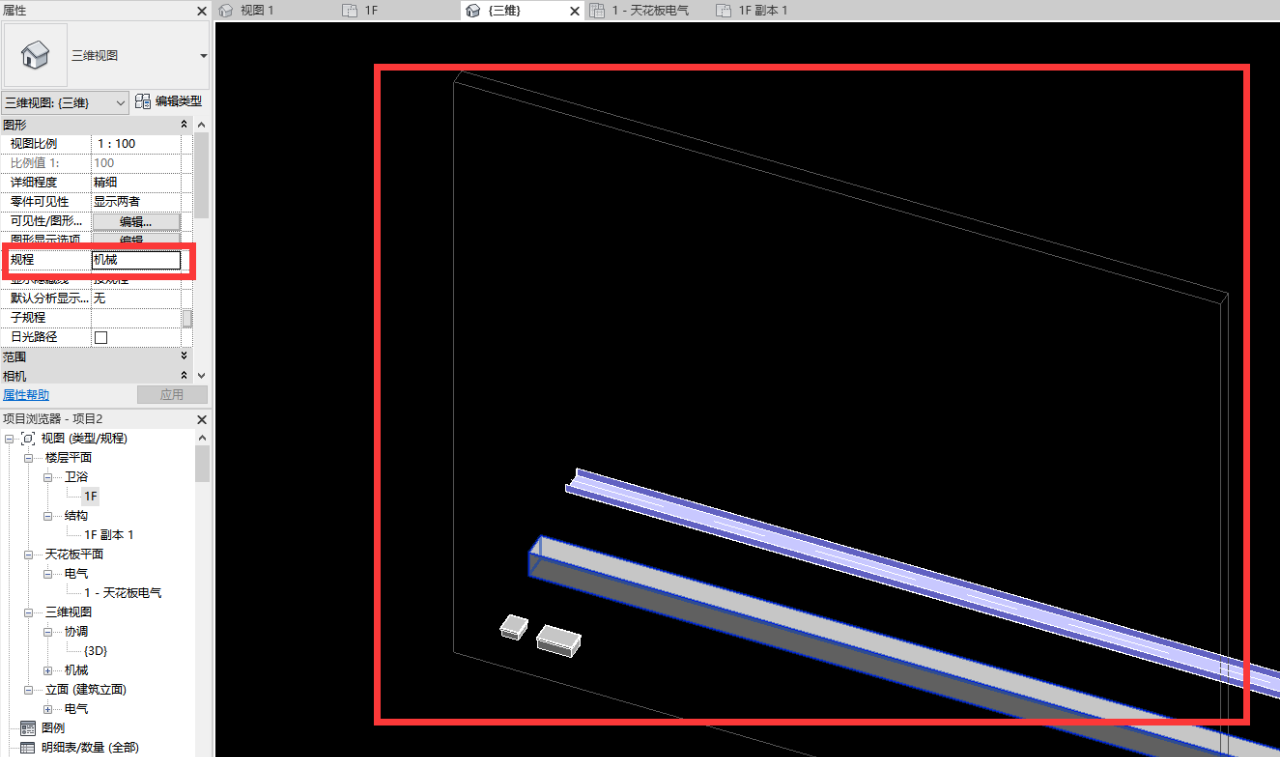The height and width of the screenshot is (757, 1280).
Task: Close the 项目浏览器 panel
Action: tap(201, 419)
